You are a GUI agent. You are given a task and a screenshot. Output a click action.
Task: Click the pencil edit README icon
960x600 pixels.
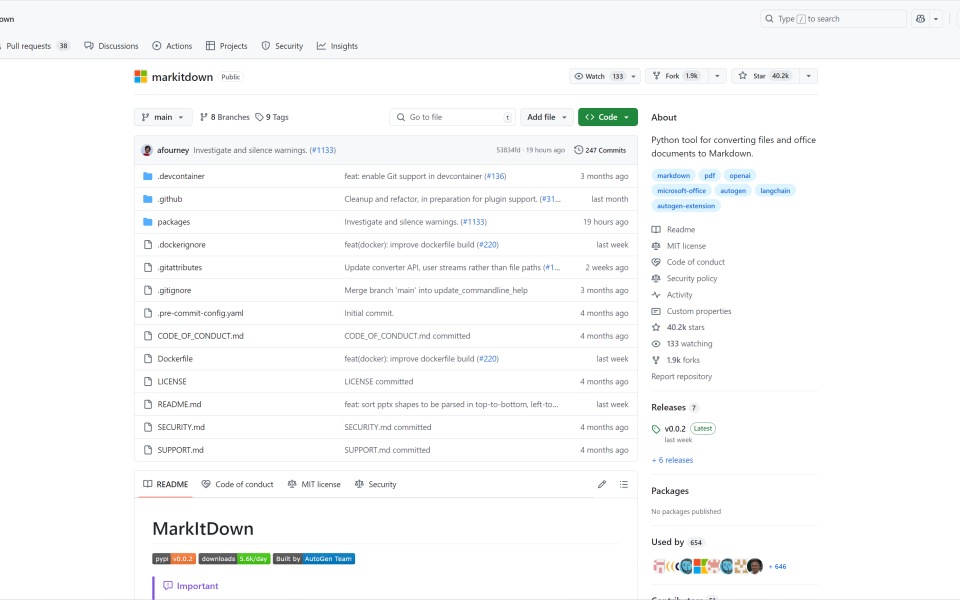pyautogui.click(x=602, y=484)
